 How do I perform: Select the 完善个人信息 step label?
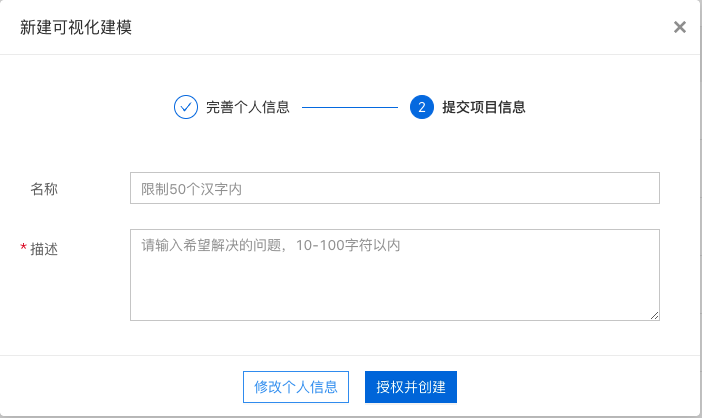click(x=248, y=107)
